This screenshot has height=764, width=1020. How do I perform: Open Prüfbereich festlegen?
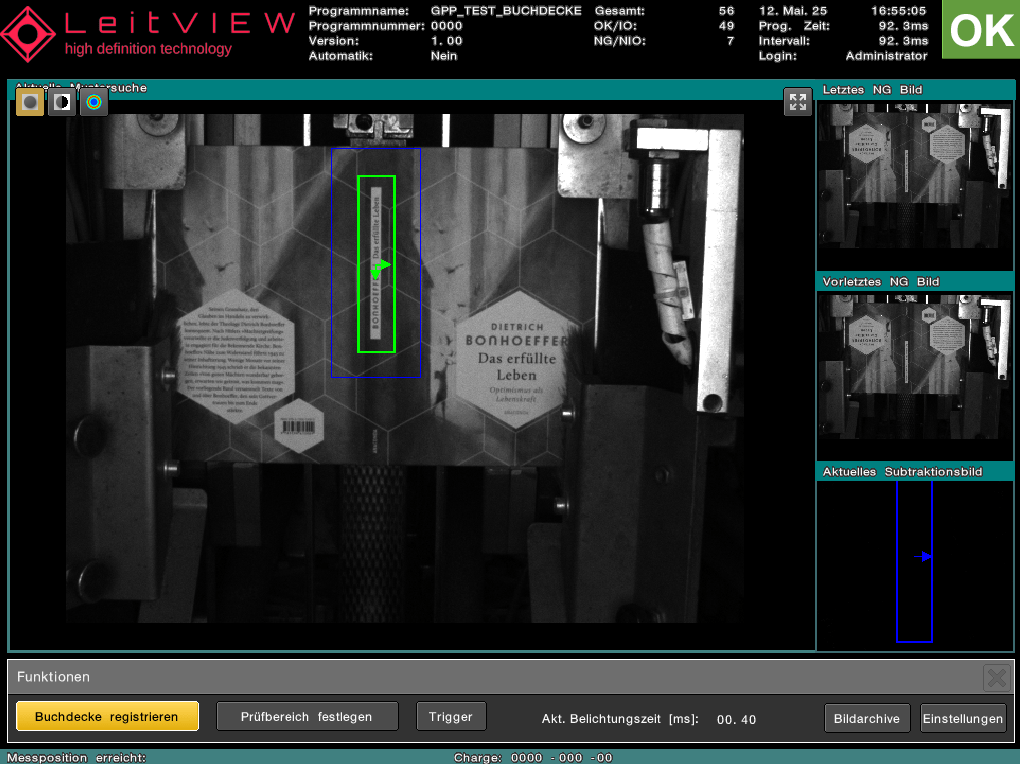tap(306, 716)
